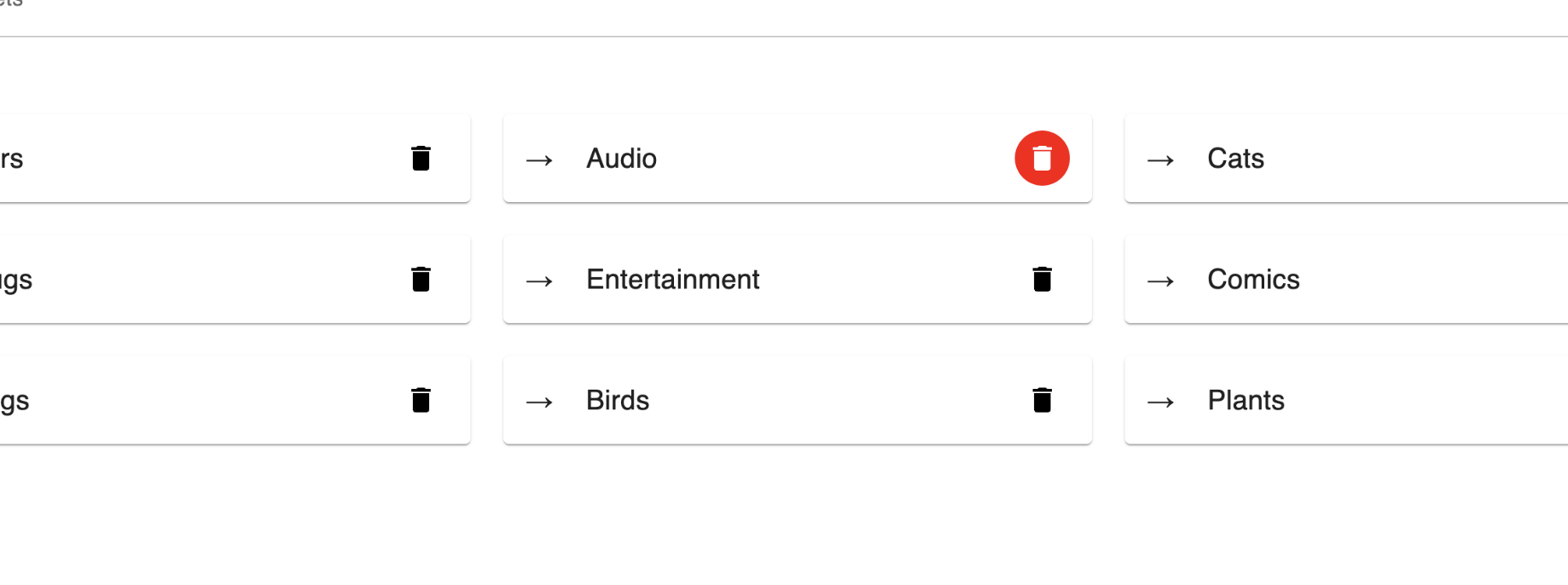Click the truncated "rs" label in the first card
The height and width of the screenshot is (585, 1568).
click(x=12, y=159)
